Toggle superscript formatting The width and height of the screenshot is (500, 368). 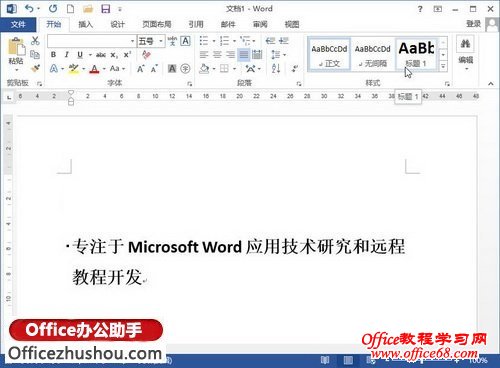click(127, 54)
